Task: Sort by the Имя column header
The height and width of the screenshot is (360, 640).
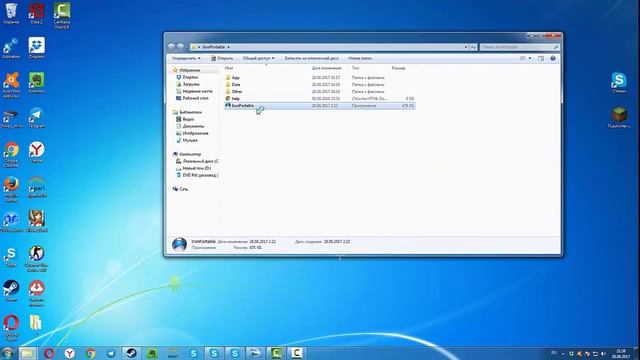Action: tap(229, 68)
